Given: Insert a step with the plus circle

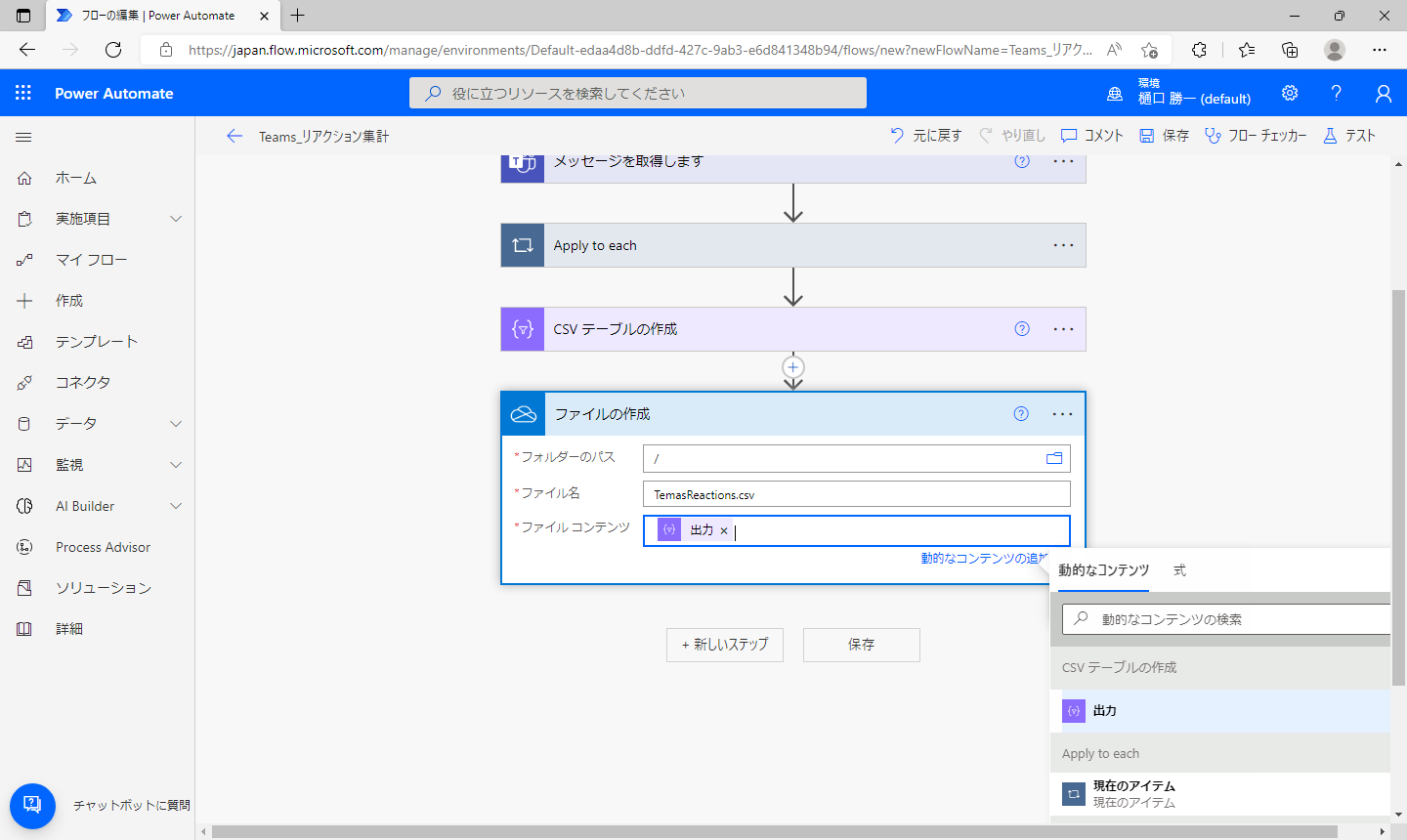Looking at the screenshot, I should pyautogui.click(x=793, y=367).
